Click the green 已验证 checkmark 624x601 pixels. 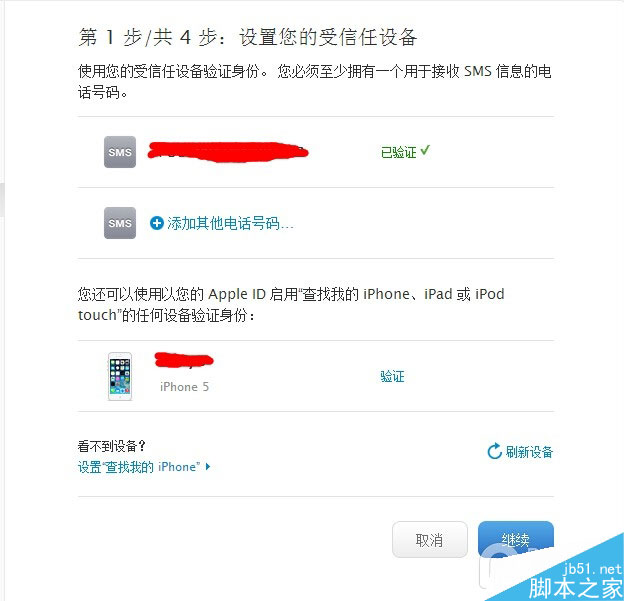425,150
